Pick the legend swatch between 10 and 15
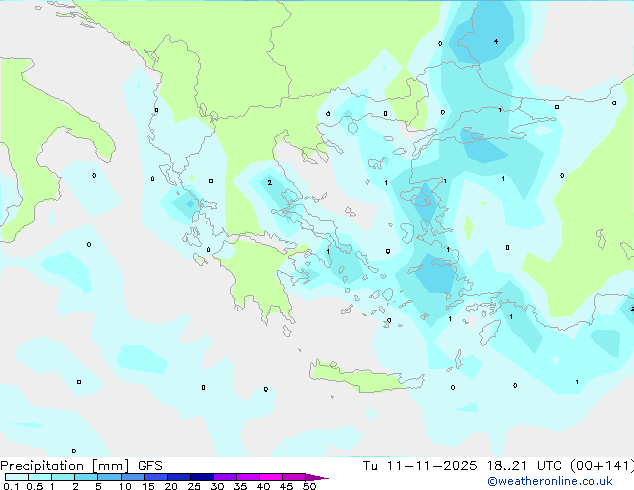Image resolution: width=634 pixels, height=490 pixels. click(x=133, y=477)
